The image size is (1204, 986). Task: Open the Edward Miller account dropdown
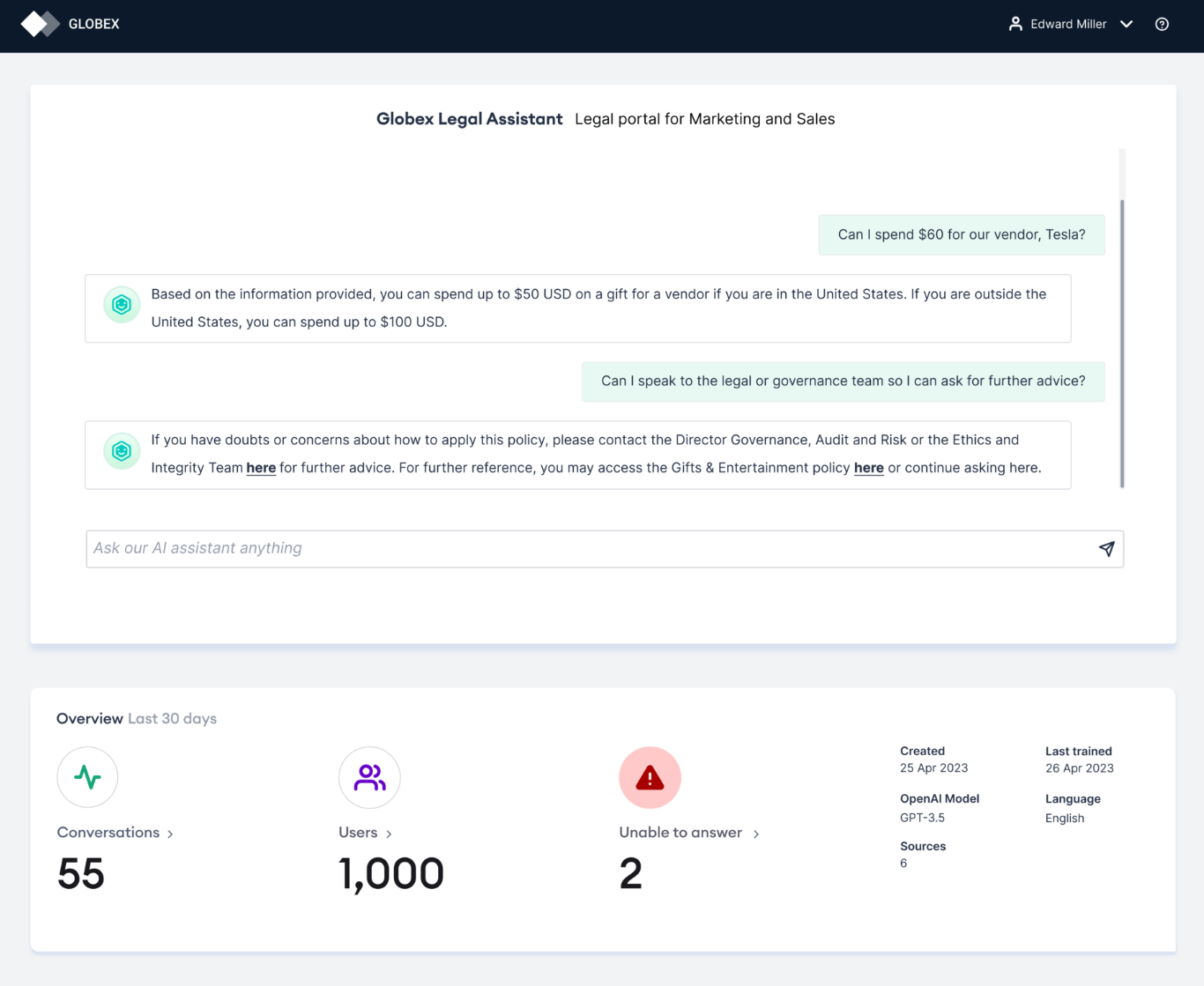pos(1126,24)
